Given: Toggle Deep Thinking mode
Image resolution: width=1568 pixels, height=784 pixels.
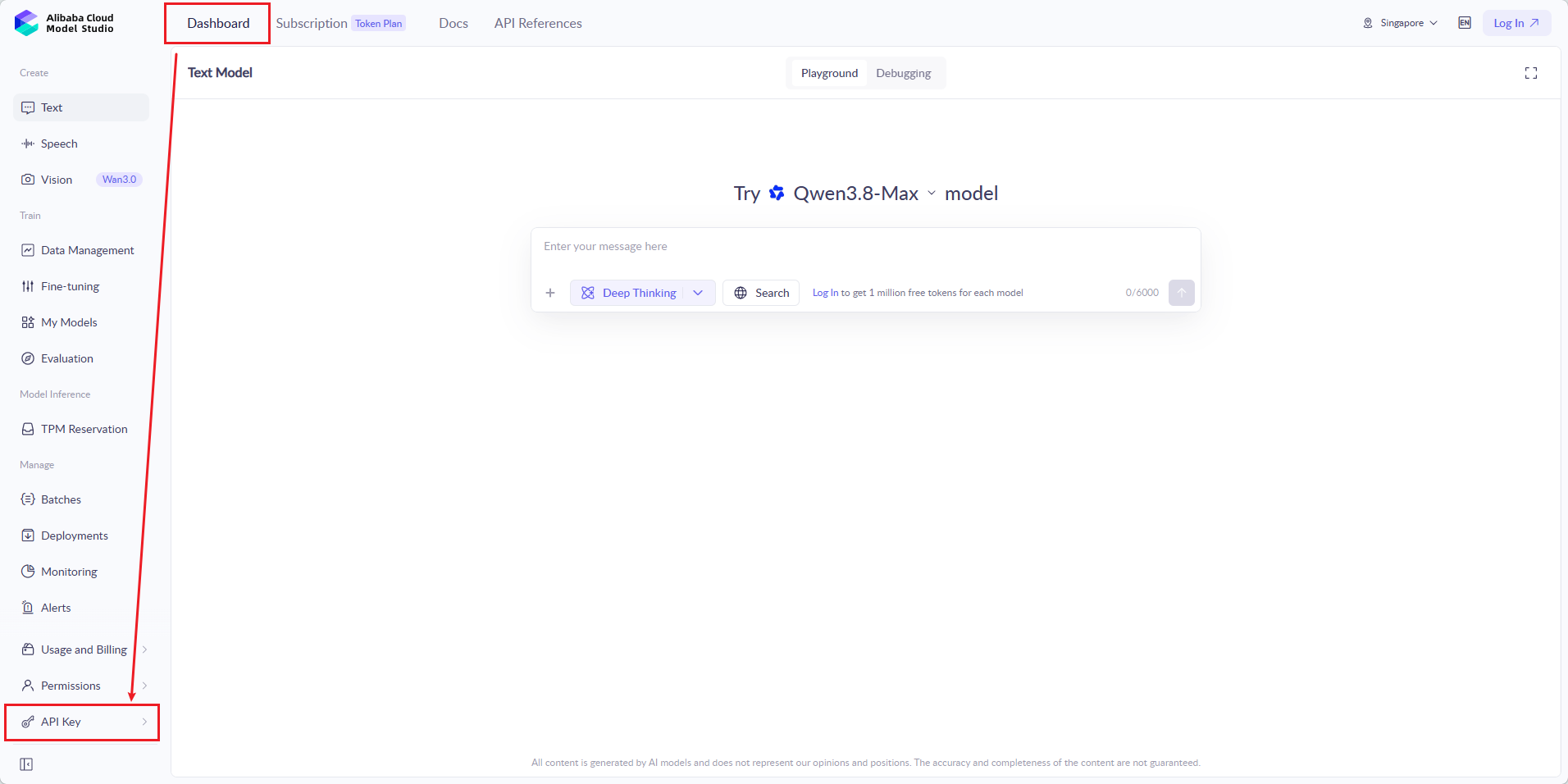Looking at the screenshot, I should [x=628, y=293].
